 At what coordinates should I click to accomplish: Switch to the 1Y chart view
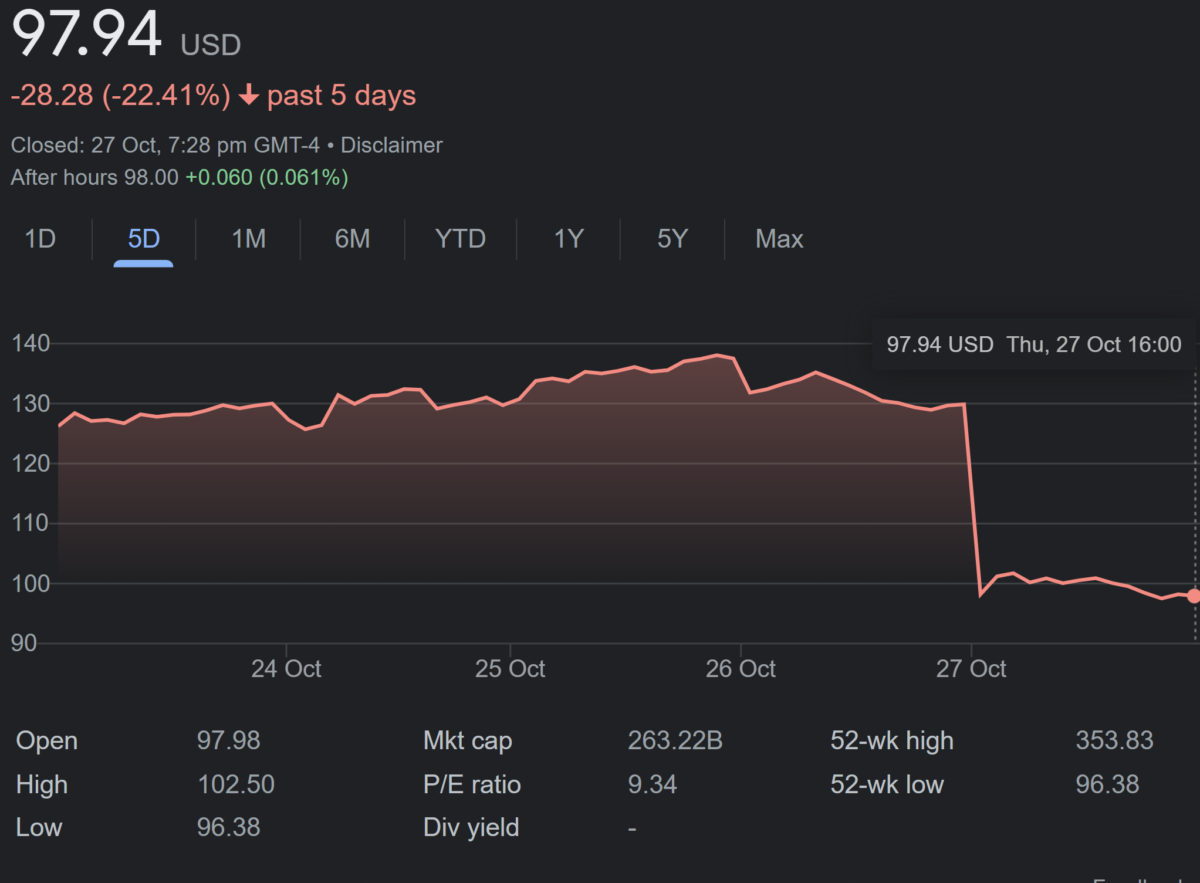(x=568, y=239)
